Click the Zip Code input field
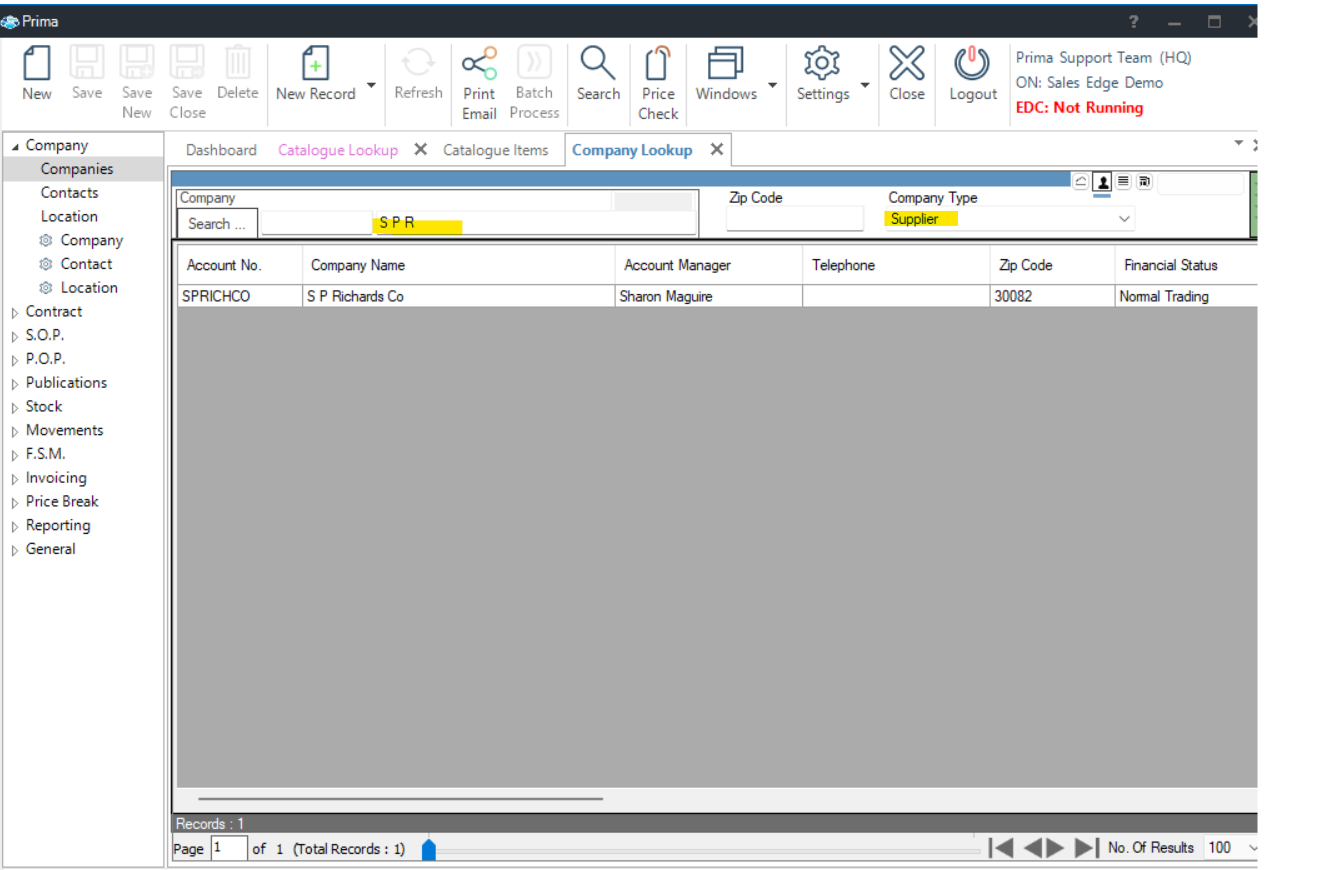Image resolution: width=1333 pixels, height=870 pixels. tap(794, 219)
